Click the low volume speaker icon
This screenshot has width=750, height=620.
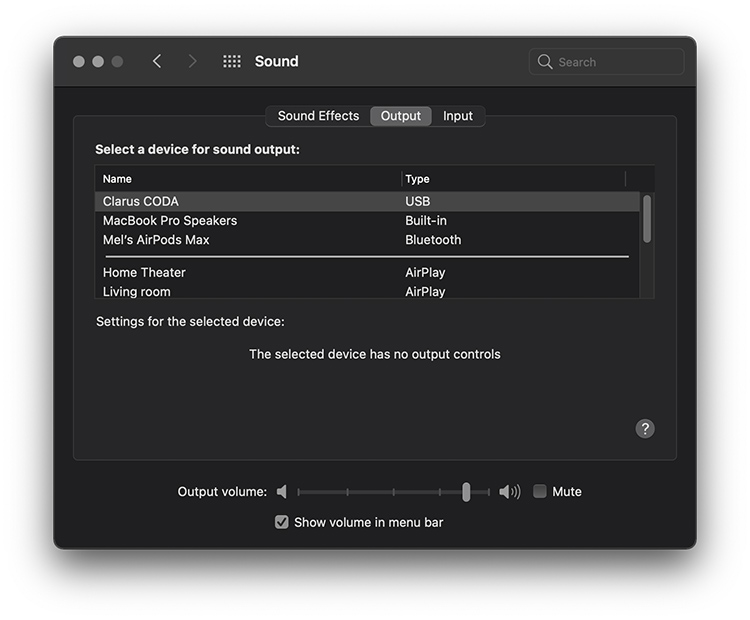coord(282,492)
